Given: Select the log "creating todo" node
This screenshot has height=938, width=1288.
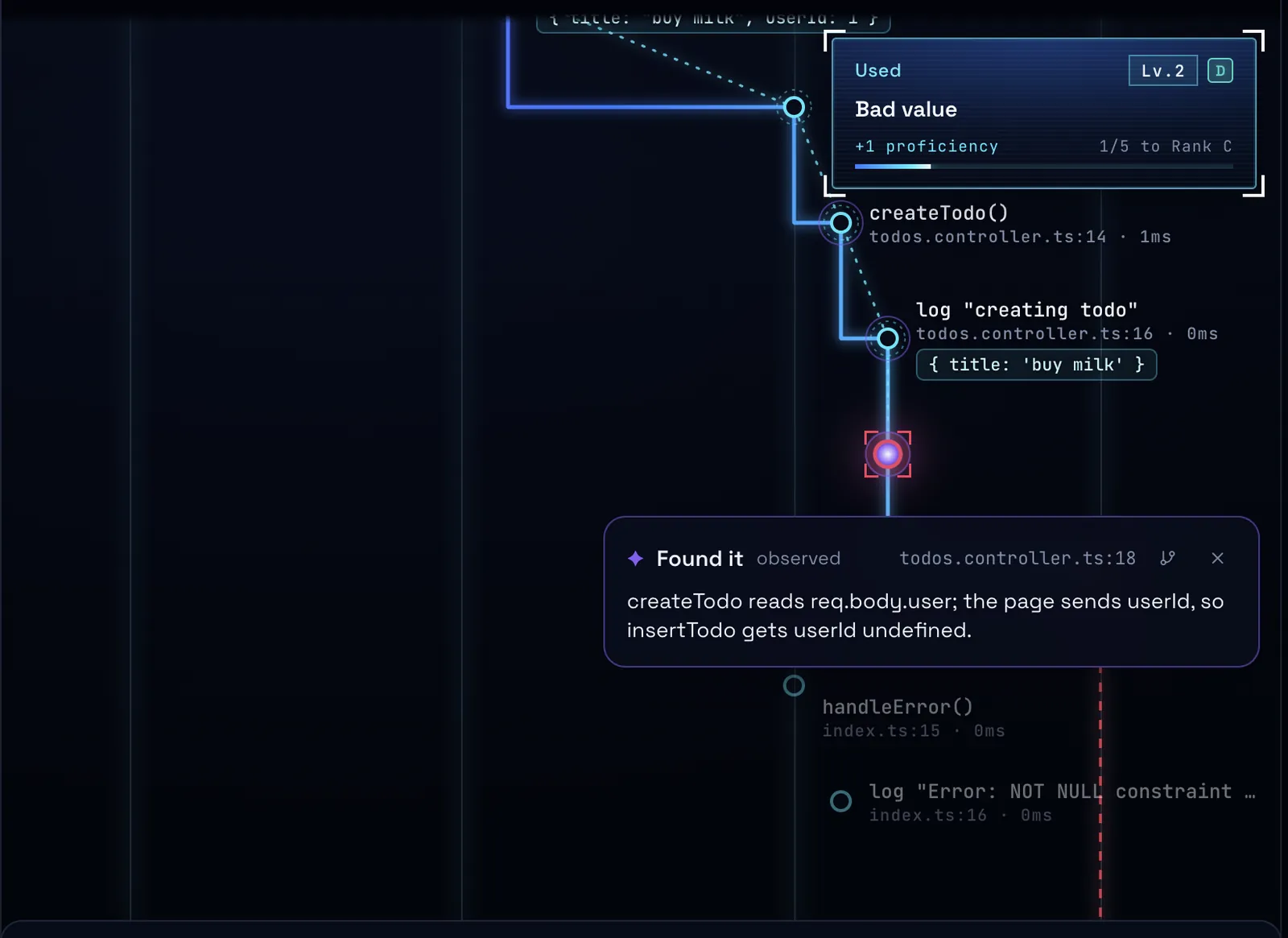Looking at the screenshot, I should 888,339.
